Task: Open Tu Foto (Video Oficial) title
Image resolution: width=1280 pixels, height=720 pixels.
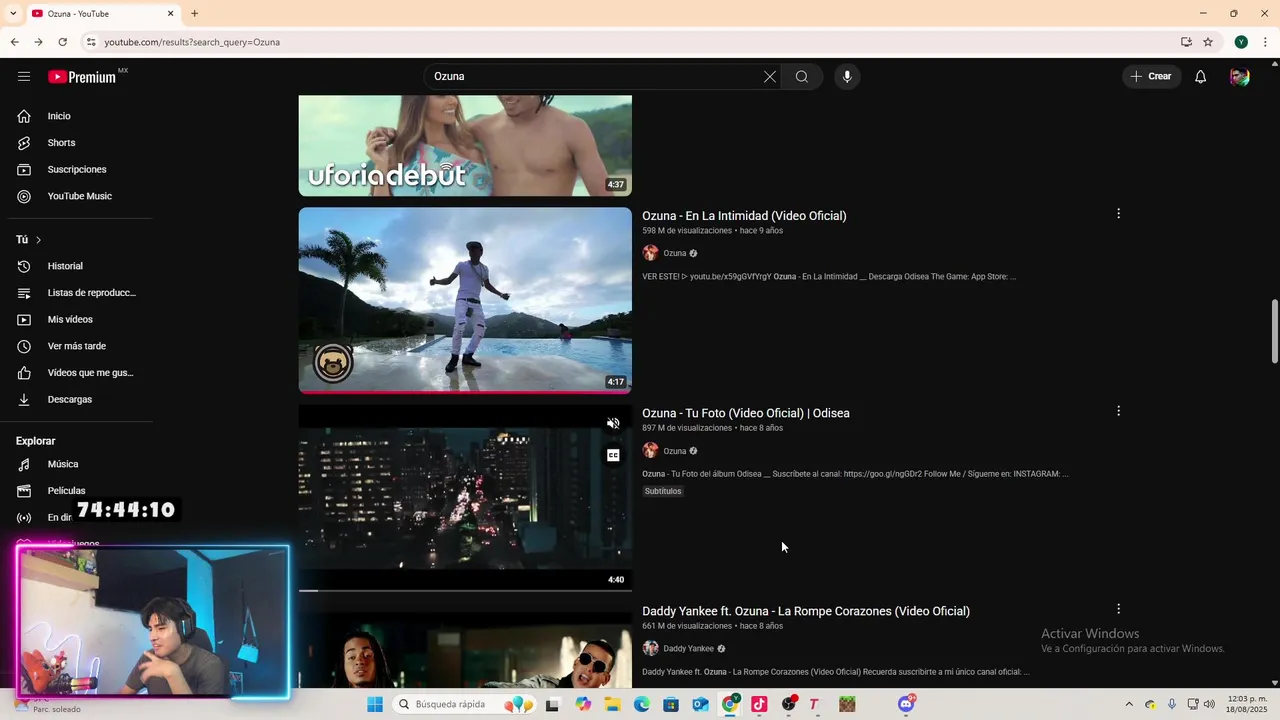Action: point(746,413)
